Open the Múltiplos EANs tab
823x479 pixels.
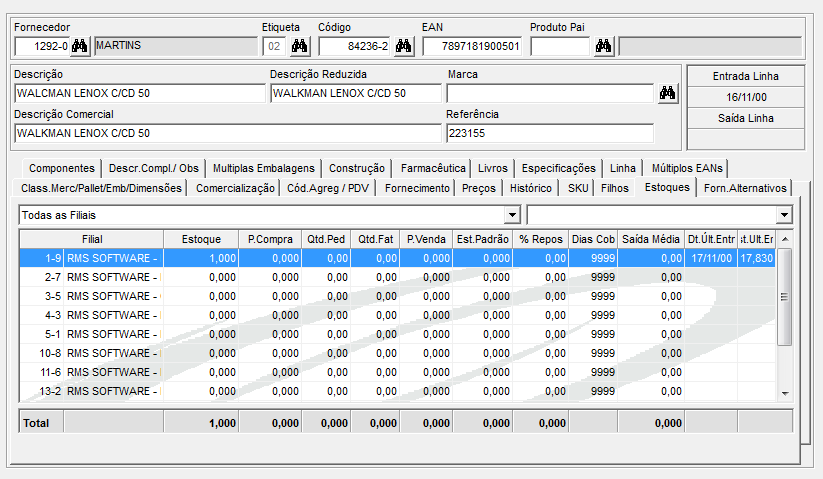pyautogui.click(x=687, y=168)
